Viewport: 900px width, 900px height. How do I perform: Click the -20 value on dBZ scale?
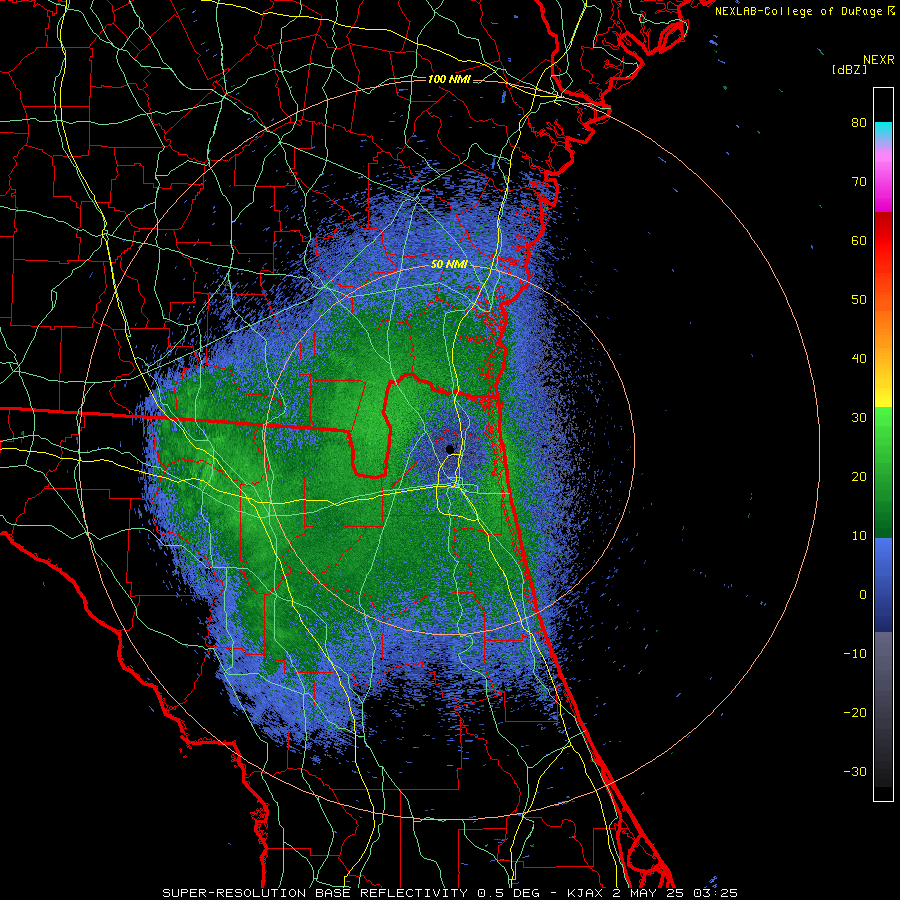coord(855,712)
